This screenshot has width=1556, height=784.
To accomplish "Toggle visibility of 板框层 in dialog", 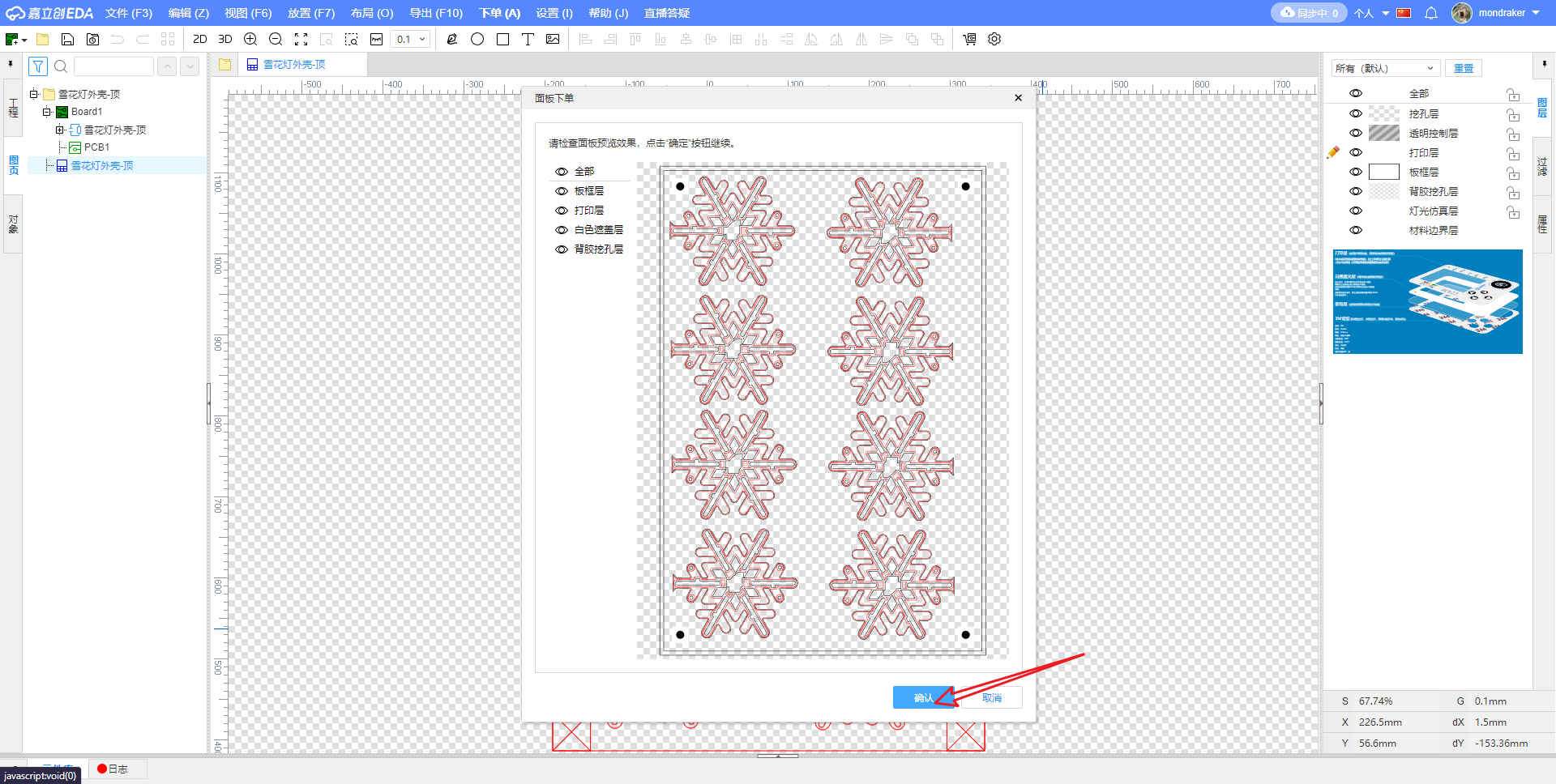I will click(561, 191).
